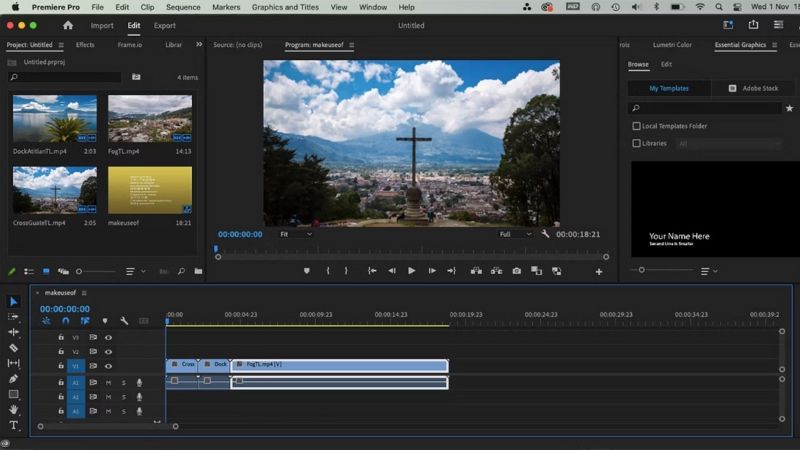Click Mark In bracket button
800x450 pixels.
coord(328,271)
